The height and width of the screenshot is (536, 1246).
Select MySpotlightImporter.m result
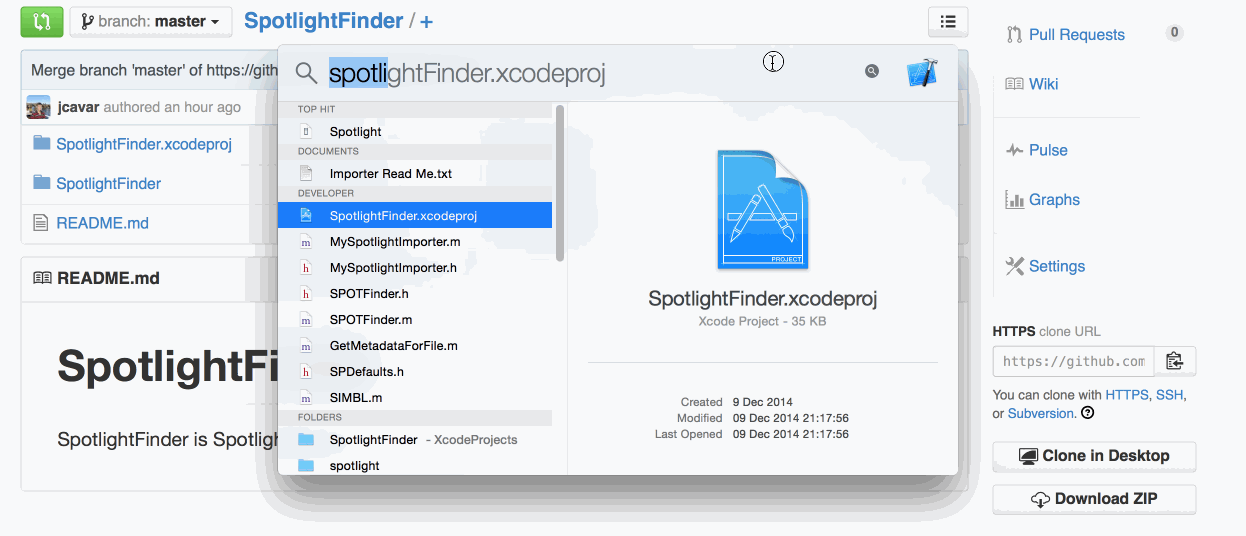(x=415, y=241)
